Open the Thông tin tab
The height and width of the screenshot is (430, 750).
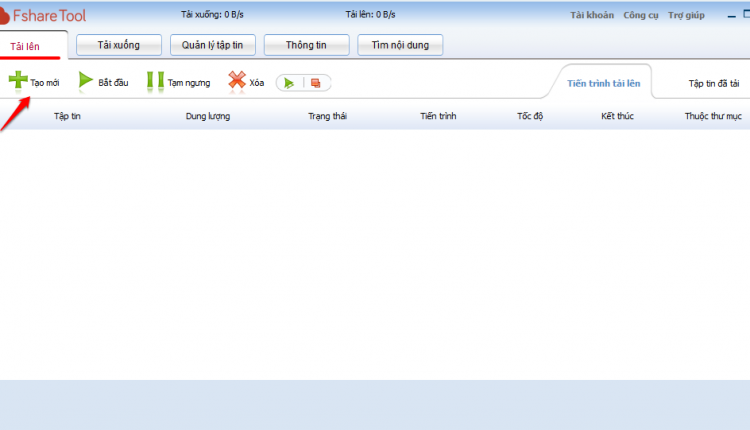coord(306,45)
